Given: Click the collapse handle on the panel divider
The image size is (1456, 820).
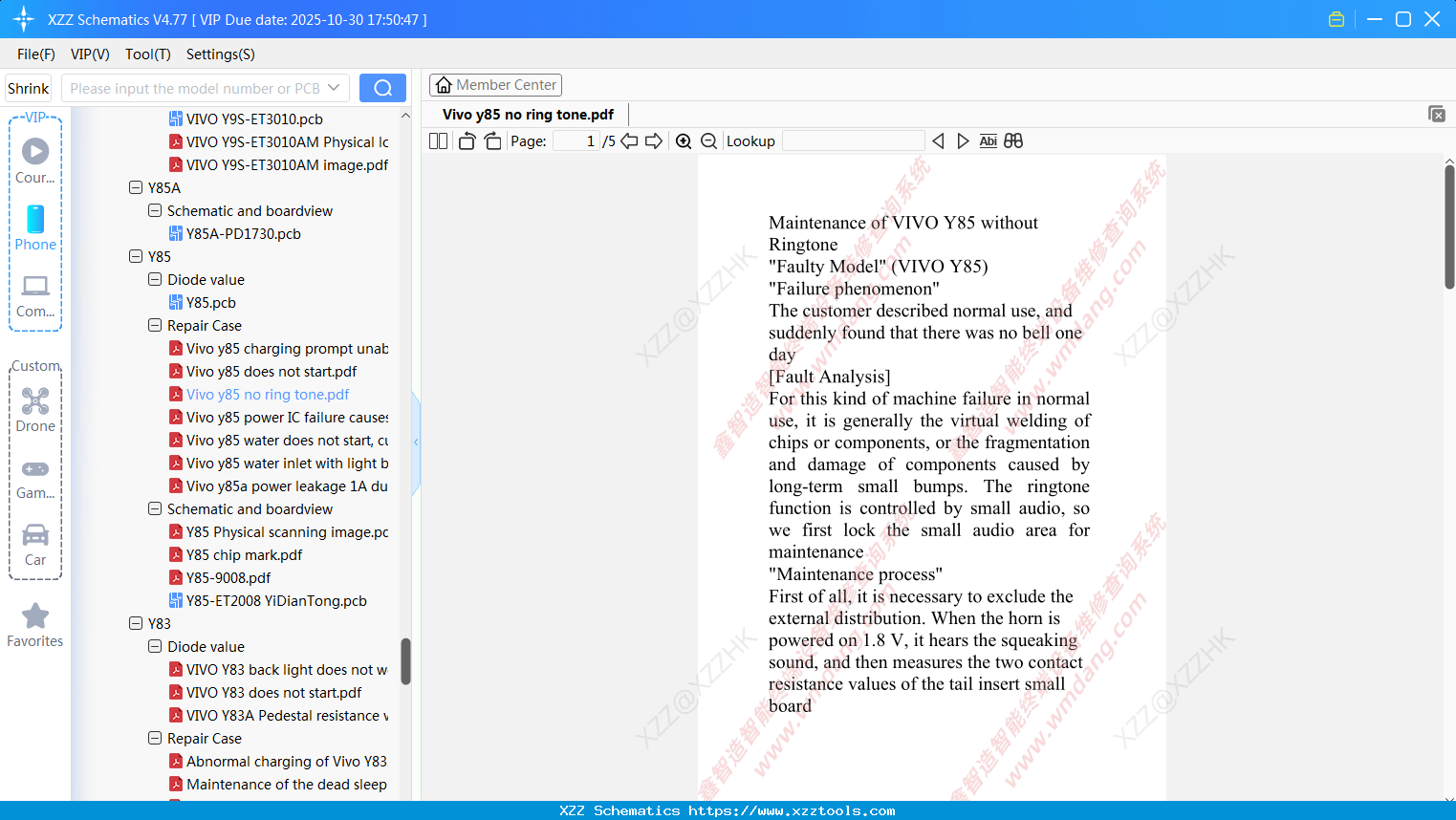Looking at the screenshot, I should tap(416, 442).
